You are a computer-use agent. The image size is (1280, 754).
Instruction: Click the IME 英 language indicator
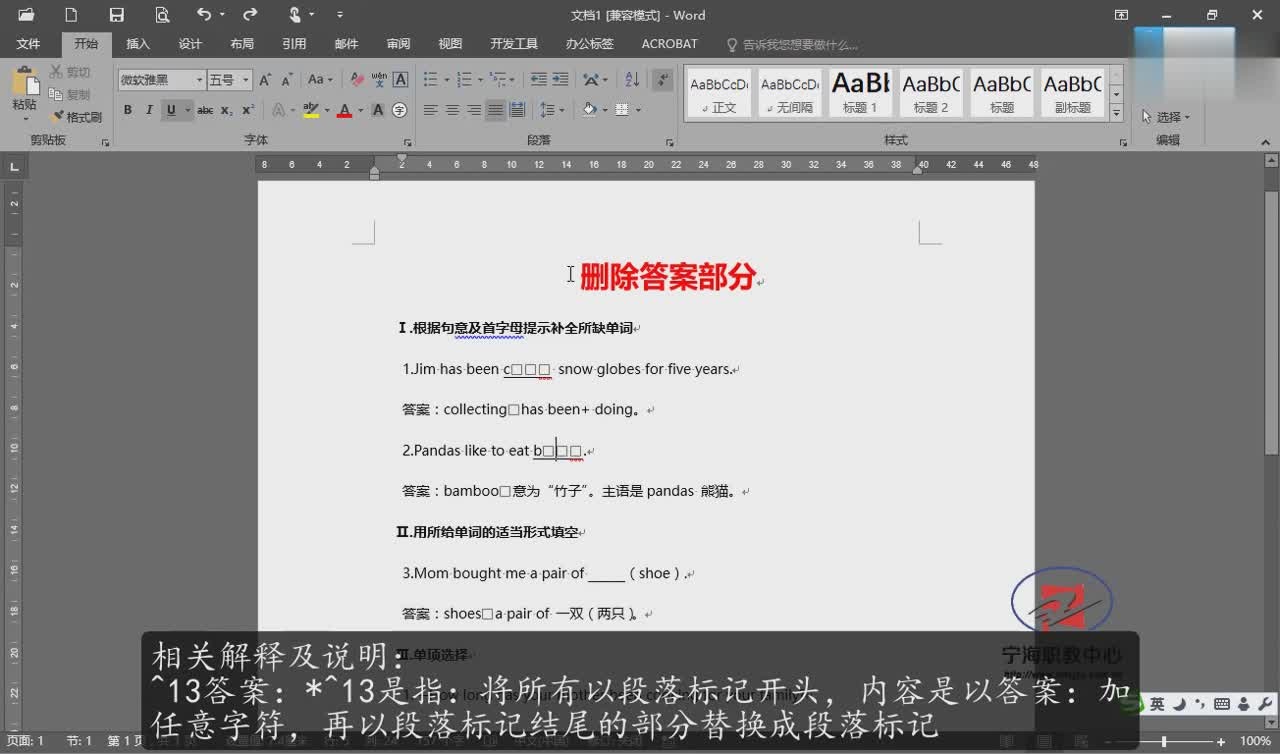(1157, 704)
